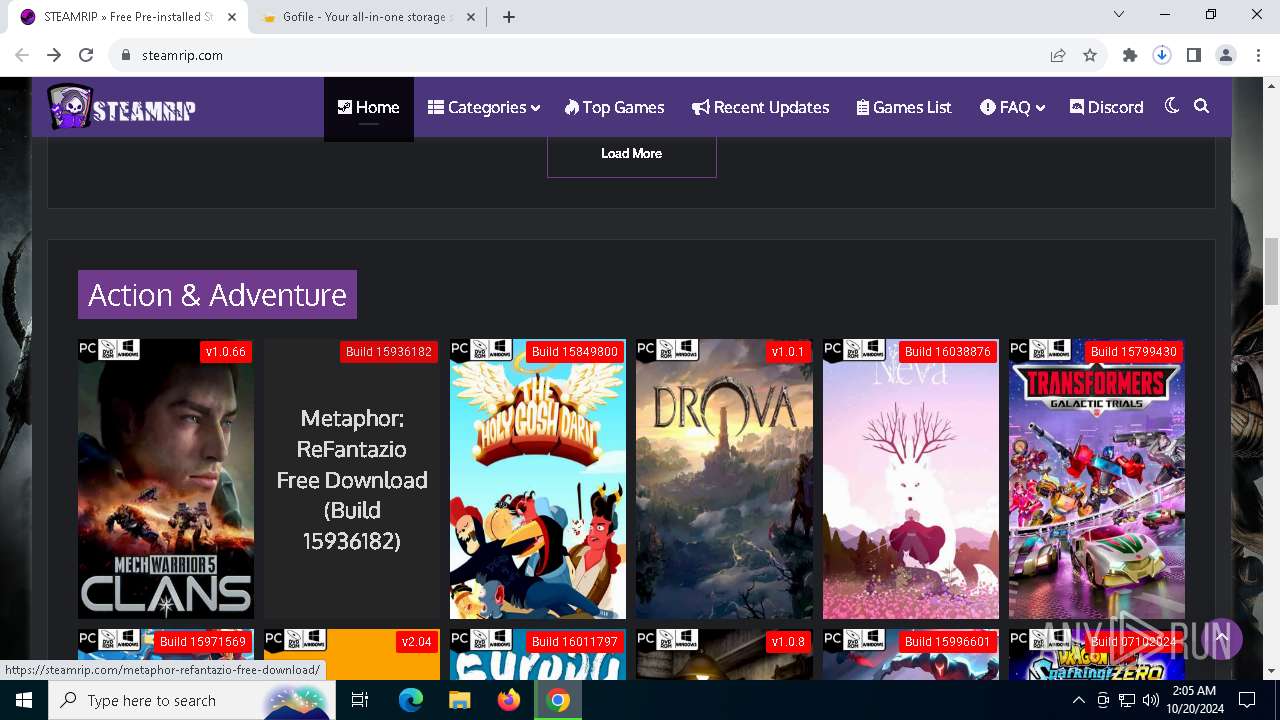Open Chrome downloads icon
1280x720 pixels.
click(x=1162, y=55)
